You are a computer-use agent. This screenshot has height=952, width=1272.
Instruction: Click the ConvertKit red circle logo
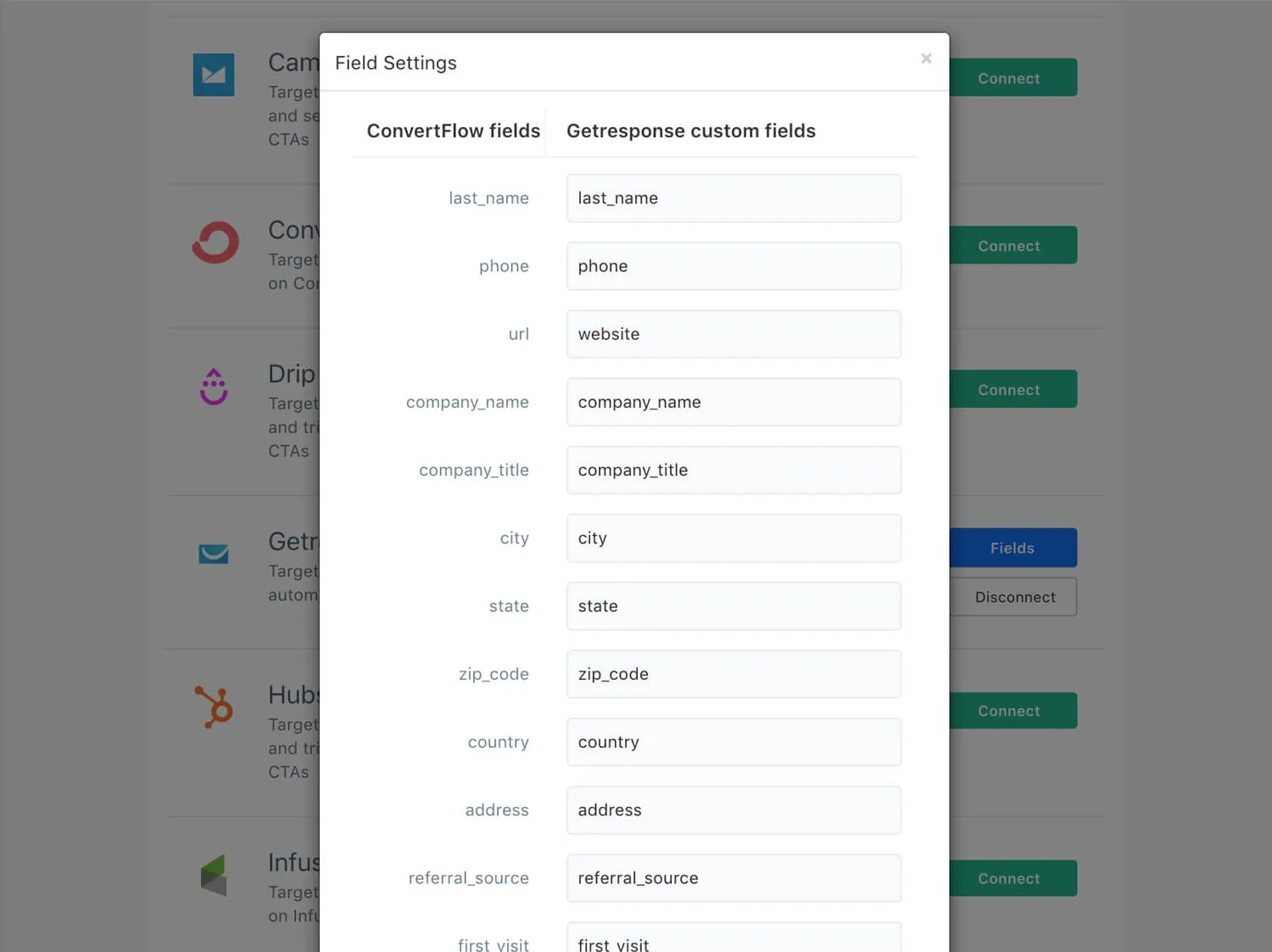215,242
